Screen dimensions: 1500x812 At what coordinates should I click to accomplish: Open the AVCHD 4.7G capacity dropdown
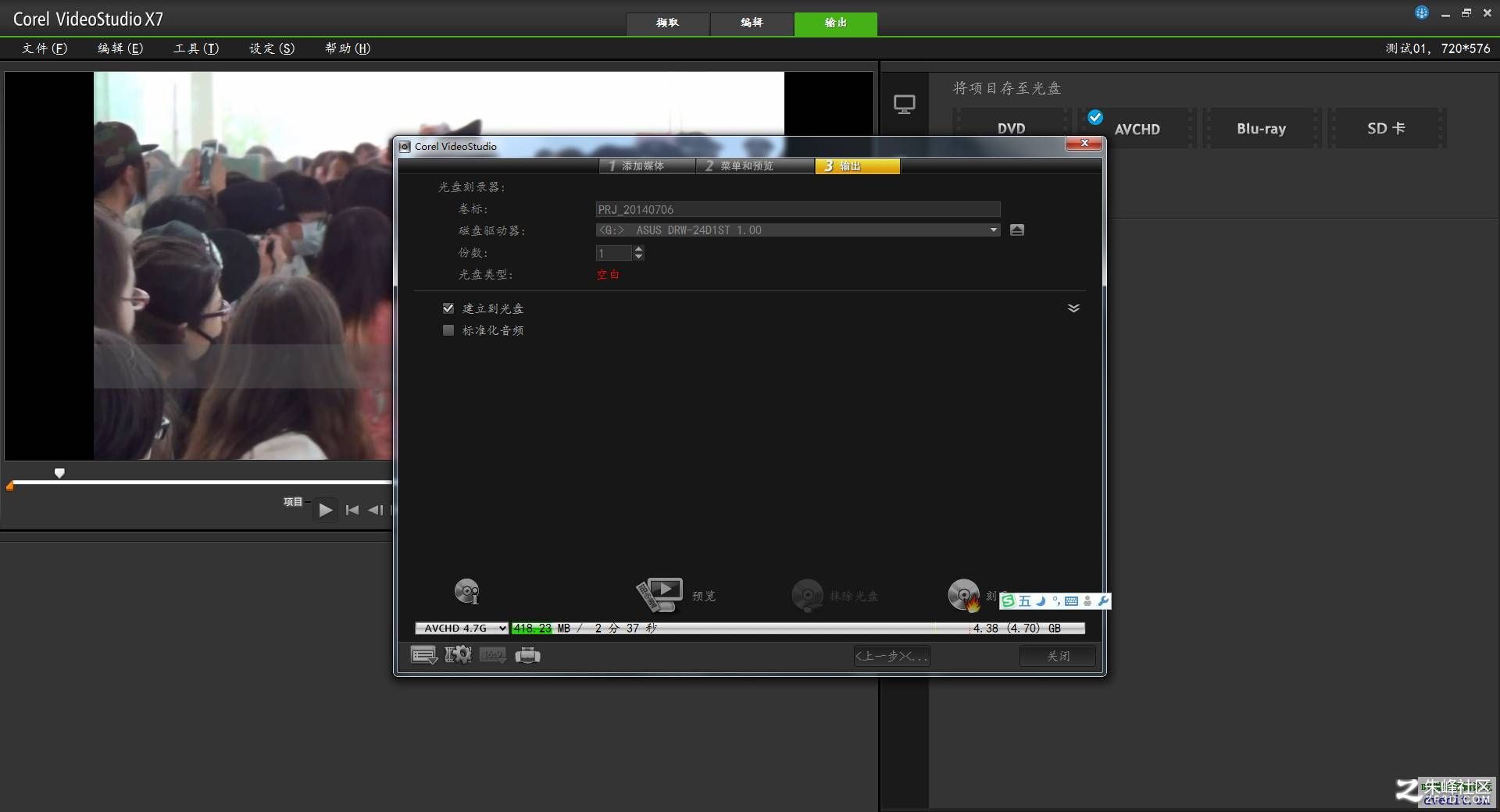[x=462, y=628]
